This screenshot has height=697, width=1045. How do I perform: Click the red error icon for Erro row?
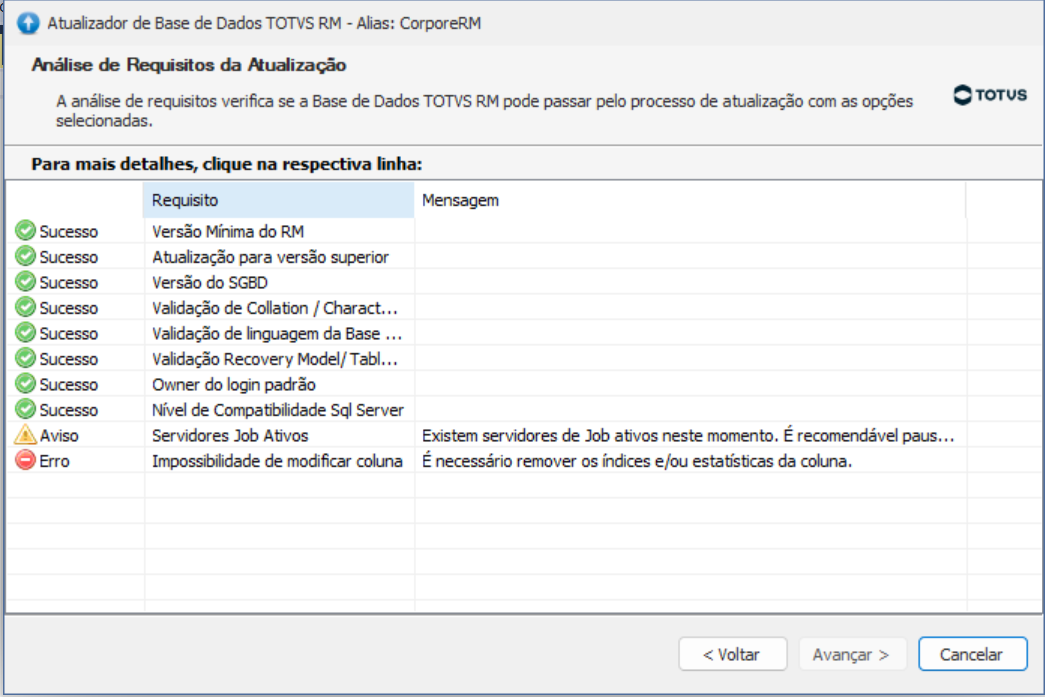pos(25,460)
